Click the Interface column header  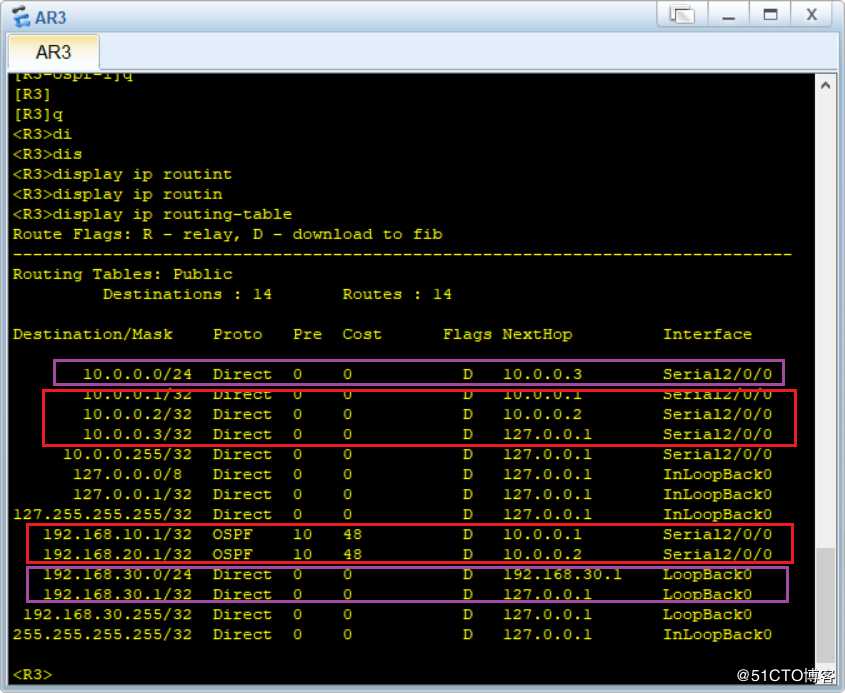pyautogui.click(x=707, y=334)
